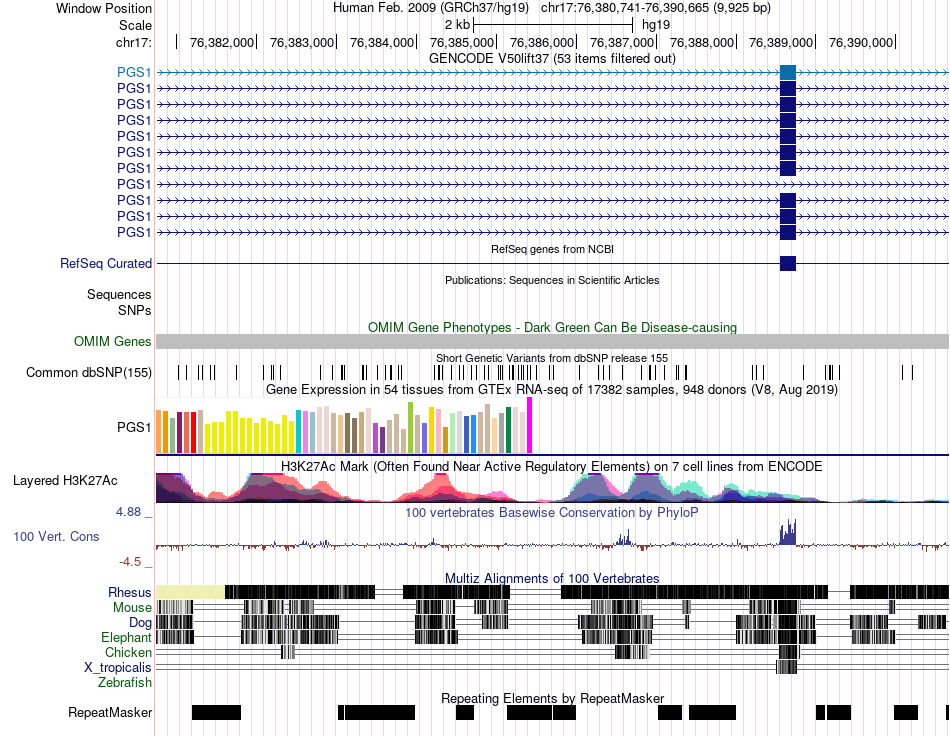Click the RefSeq Curated exon block
The image size is (950, 736).
coord(788,264)
